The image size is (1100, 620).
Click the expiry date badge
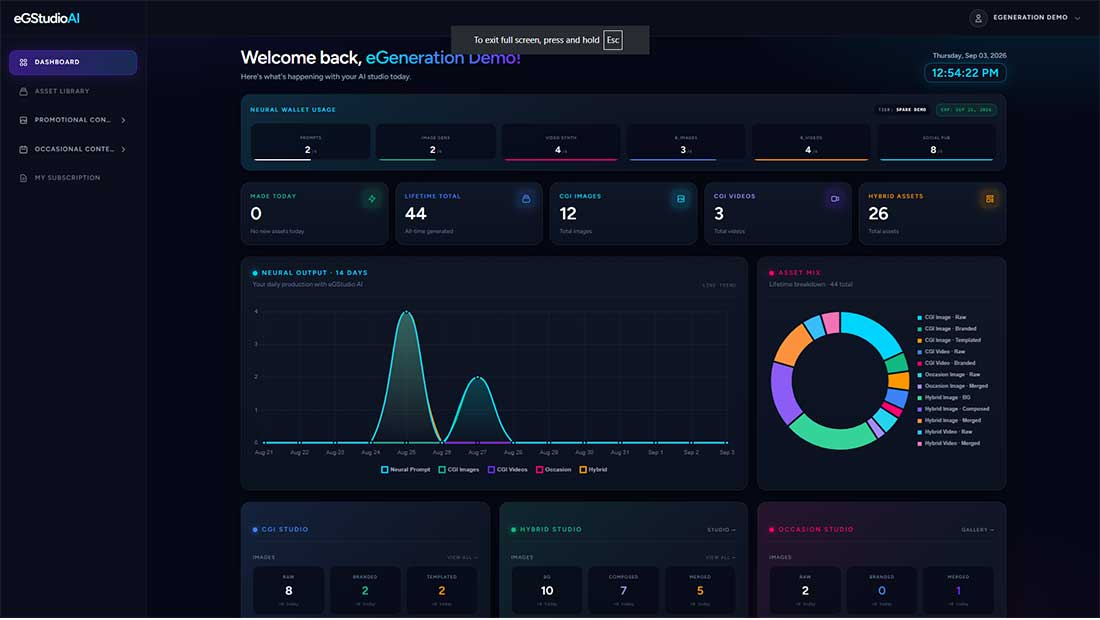[966, 110]
